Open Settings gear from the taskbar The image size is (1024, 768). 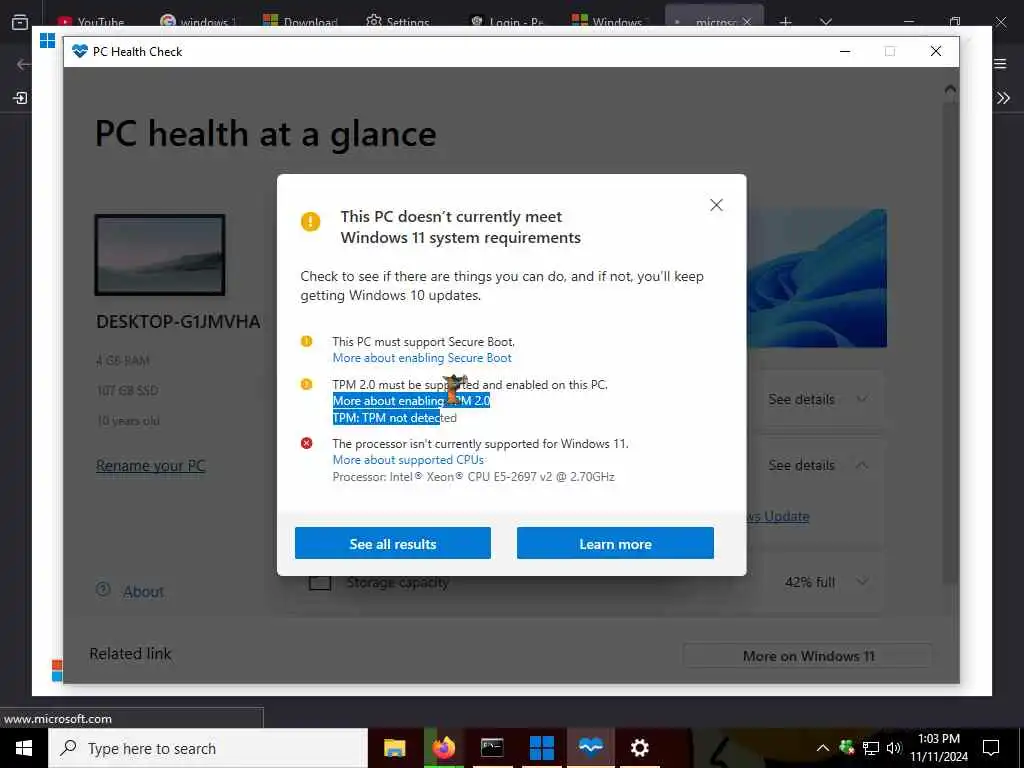click(639, 748)
